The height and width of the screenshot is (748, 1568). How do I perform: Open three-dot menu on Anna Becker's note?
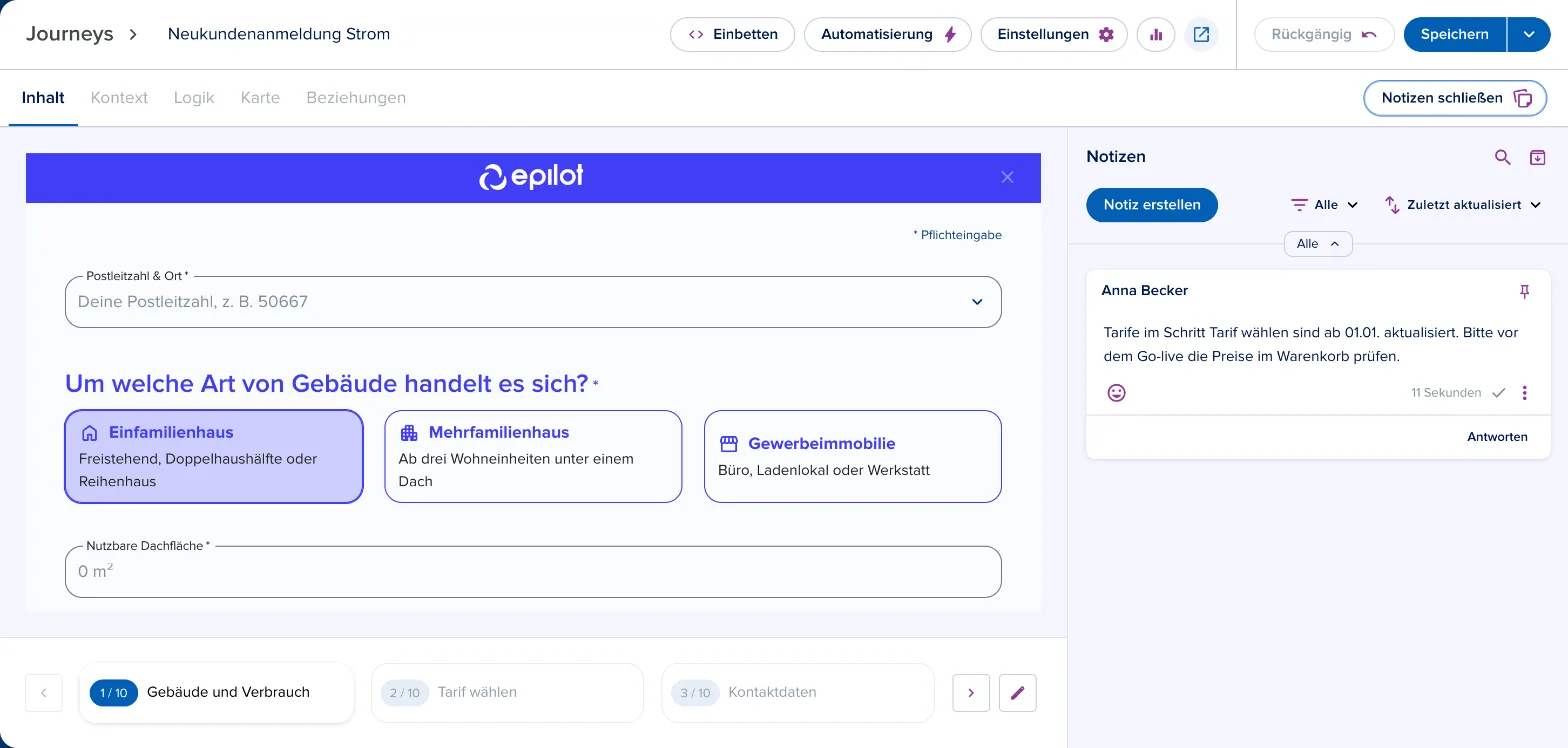pyautogui.click(x=1524, y=393)
